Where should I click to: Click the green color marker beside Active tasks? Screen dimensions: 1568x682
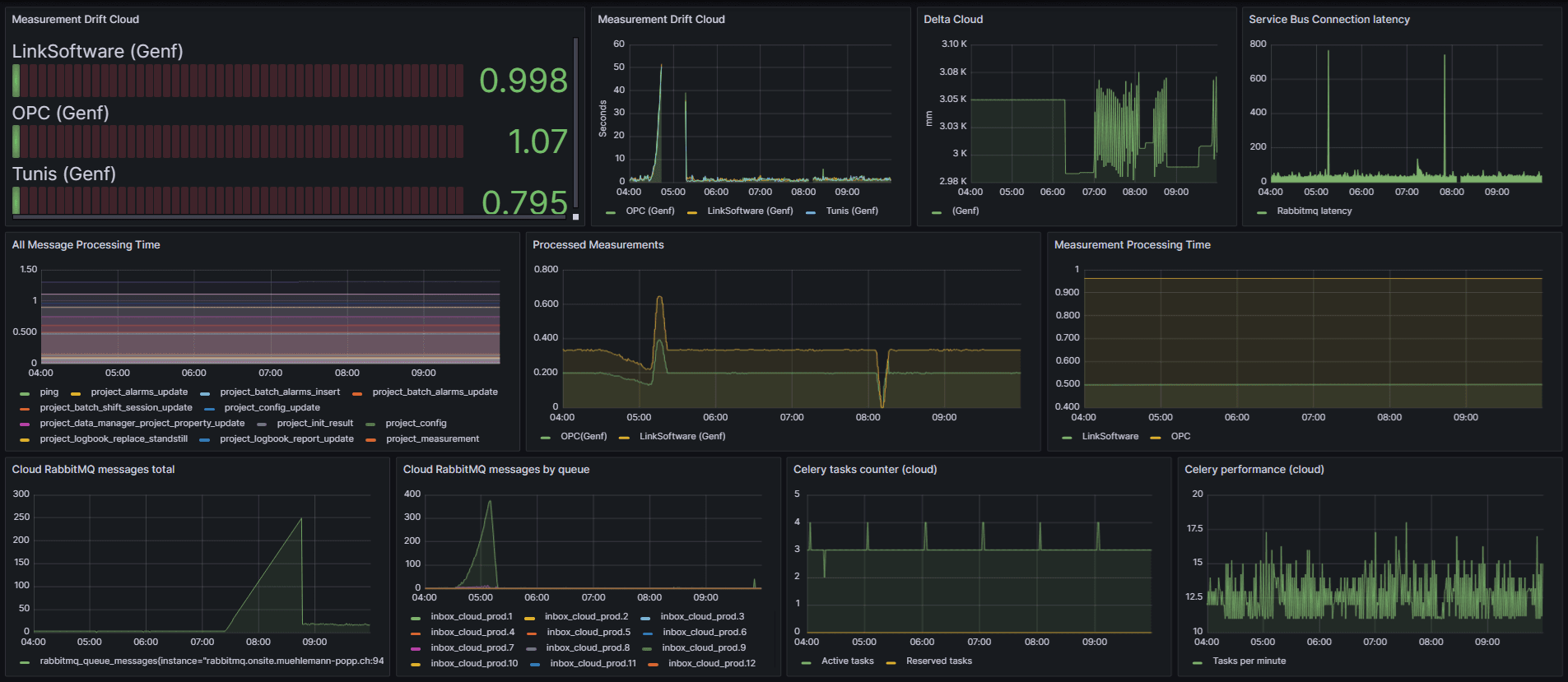click(806, 662)
